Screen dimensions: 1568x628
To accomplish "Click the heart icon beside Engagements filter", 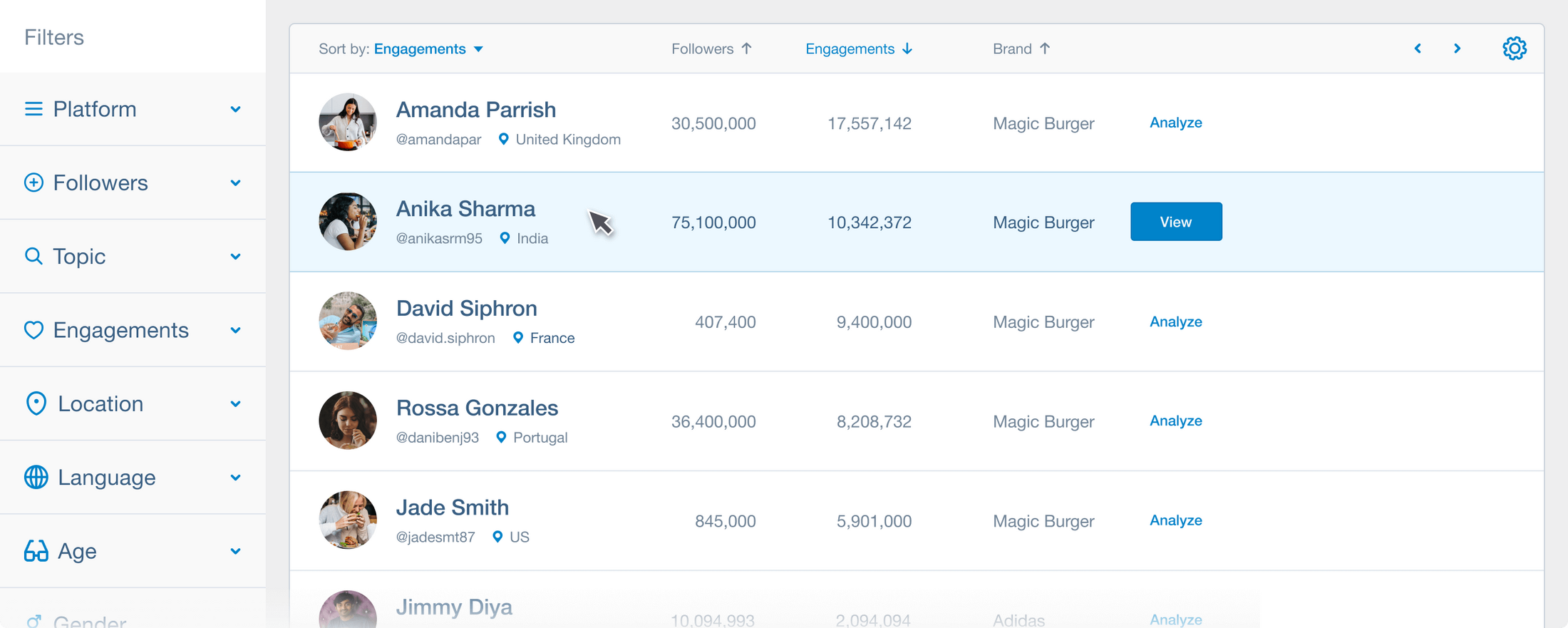I will pyautogui.click(x=33, y=330).
